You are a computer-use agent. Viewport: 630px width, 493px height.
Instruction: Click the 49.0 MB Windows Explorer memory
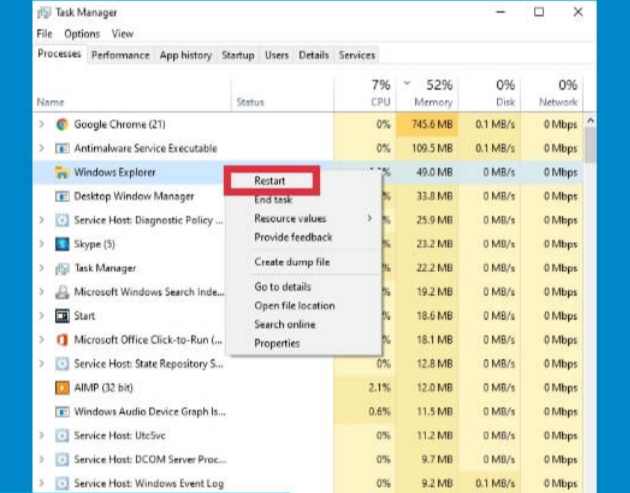[434, 172]
